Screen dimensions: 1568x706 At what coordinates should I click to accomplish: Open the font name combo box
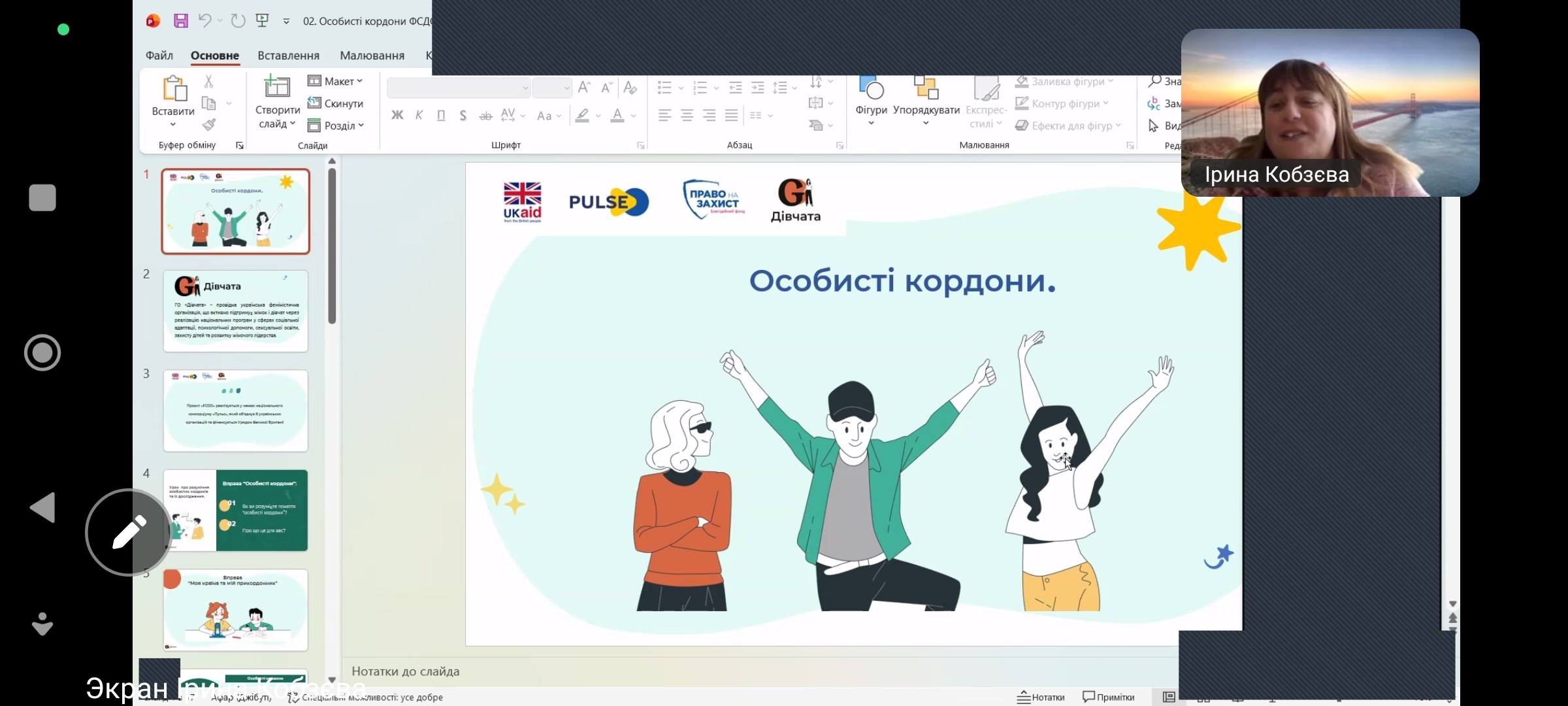pyautogui.click(x=458, y=88)
